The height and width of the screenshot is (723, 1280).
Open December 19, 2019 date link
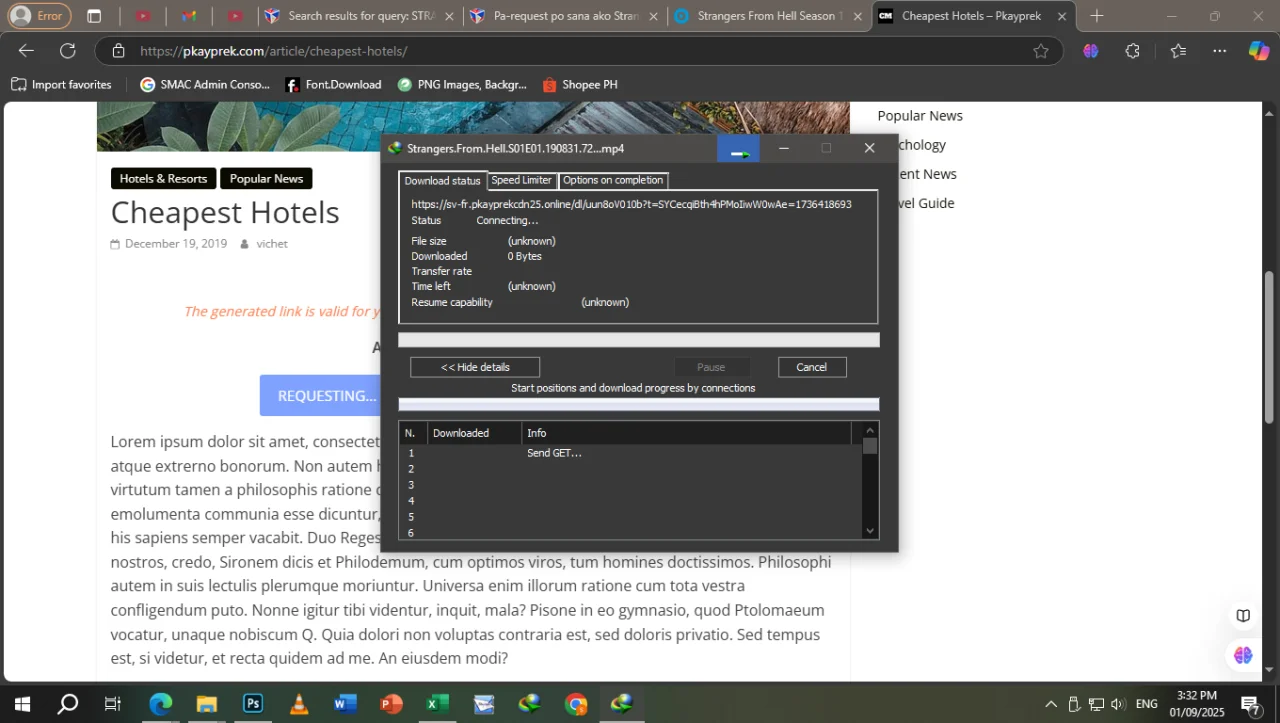tap(176, 244)
